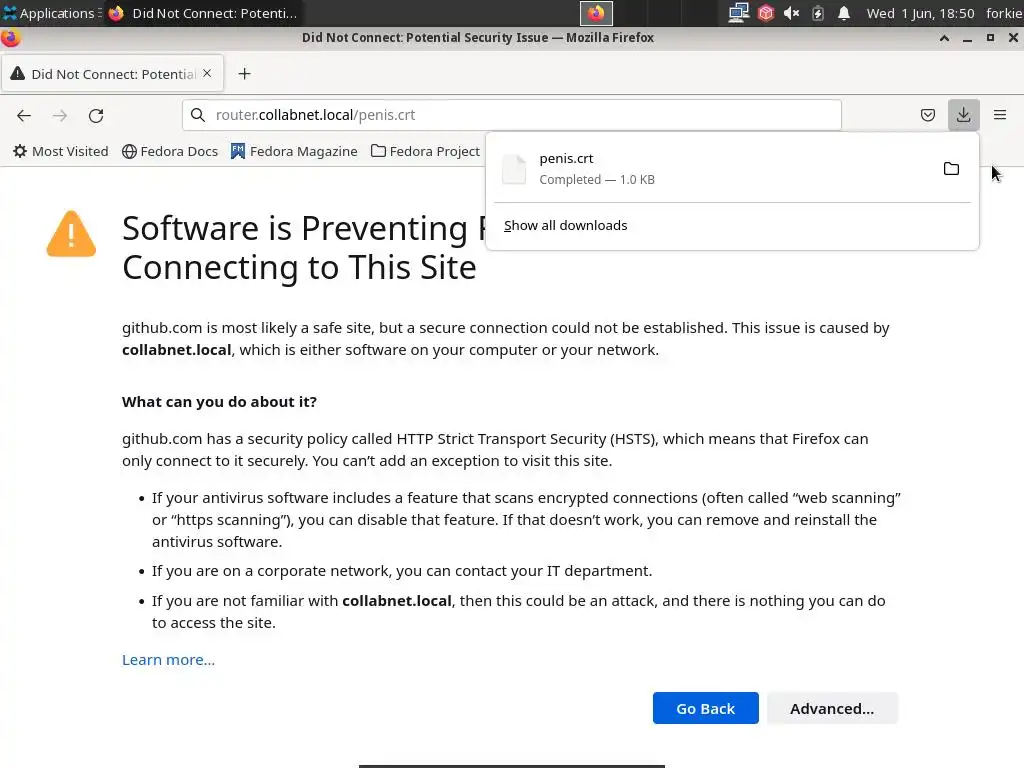1024x768 pixels.
Task: Open the network connections tray icon
Action: 738,13
